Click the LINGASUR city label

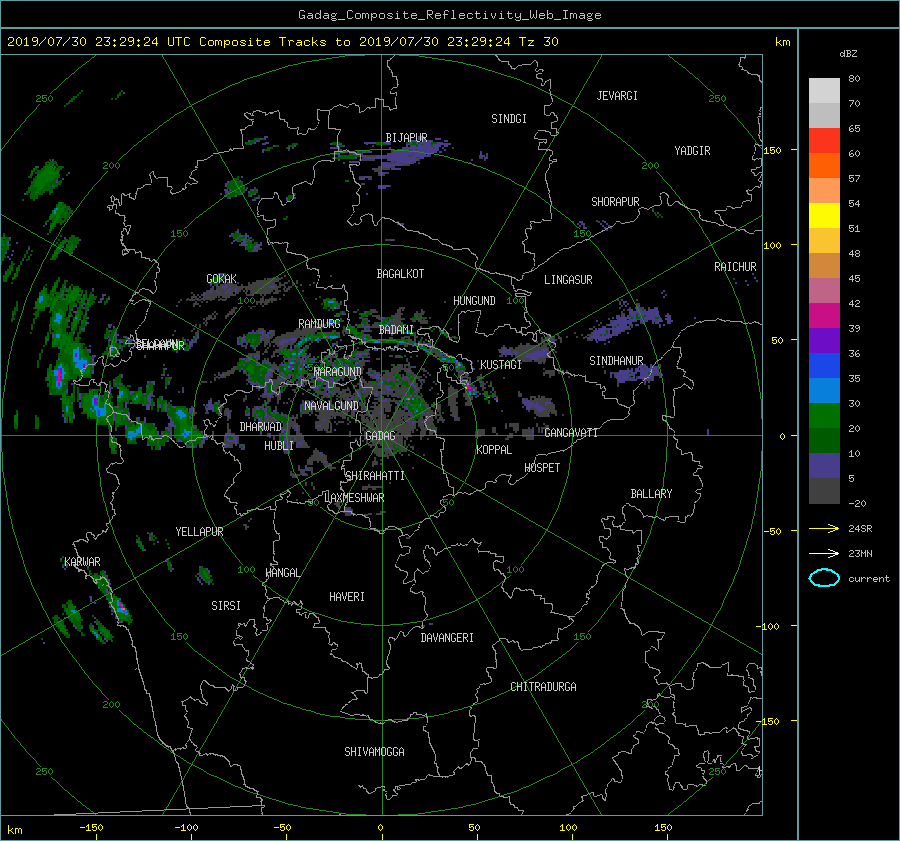point(568,280)
